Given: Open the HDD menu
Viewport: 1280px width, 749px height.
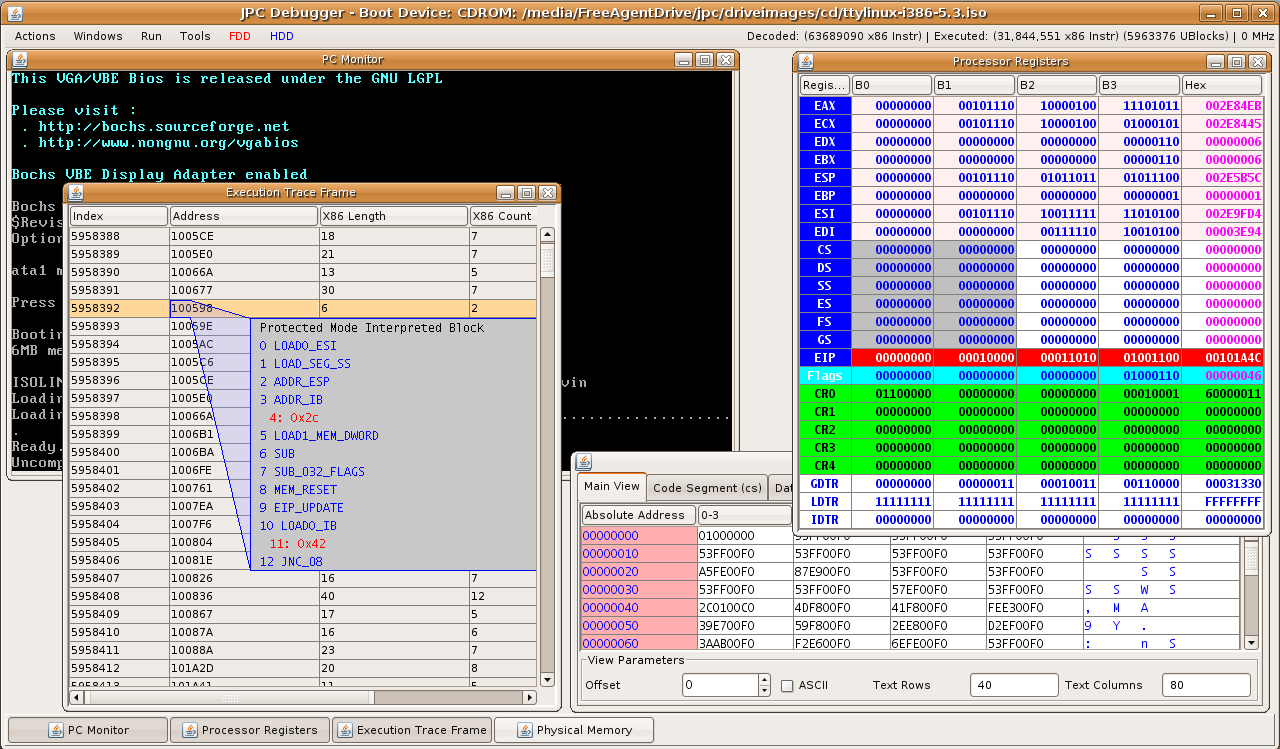Looking at the screenshot, I should (x=281, y=36).
